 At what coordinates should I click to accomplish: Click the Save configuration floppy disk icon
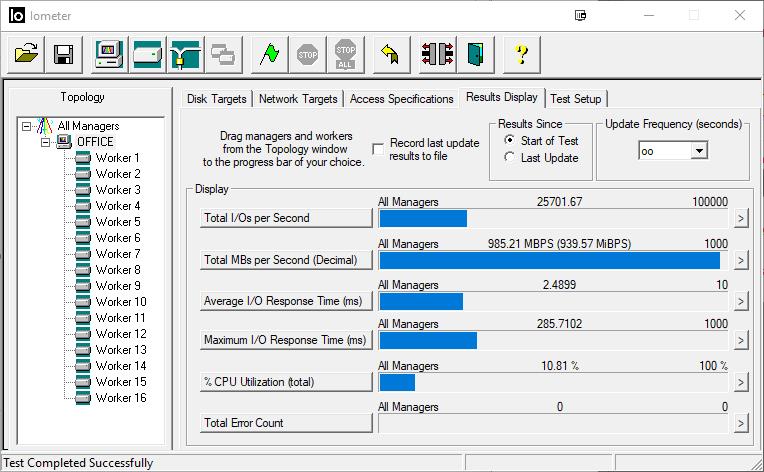pyautogui.click(x=64, y=54)
